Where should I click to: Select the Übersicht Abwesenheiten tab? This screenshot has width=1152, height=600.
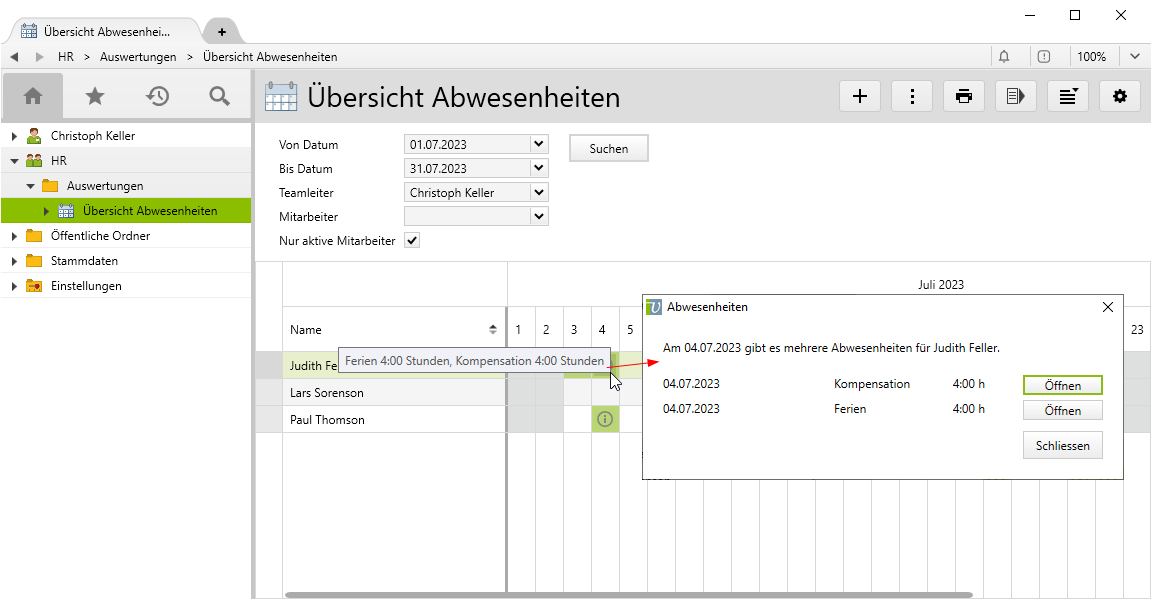point(103,31)
